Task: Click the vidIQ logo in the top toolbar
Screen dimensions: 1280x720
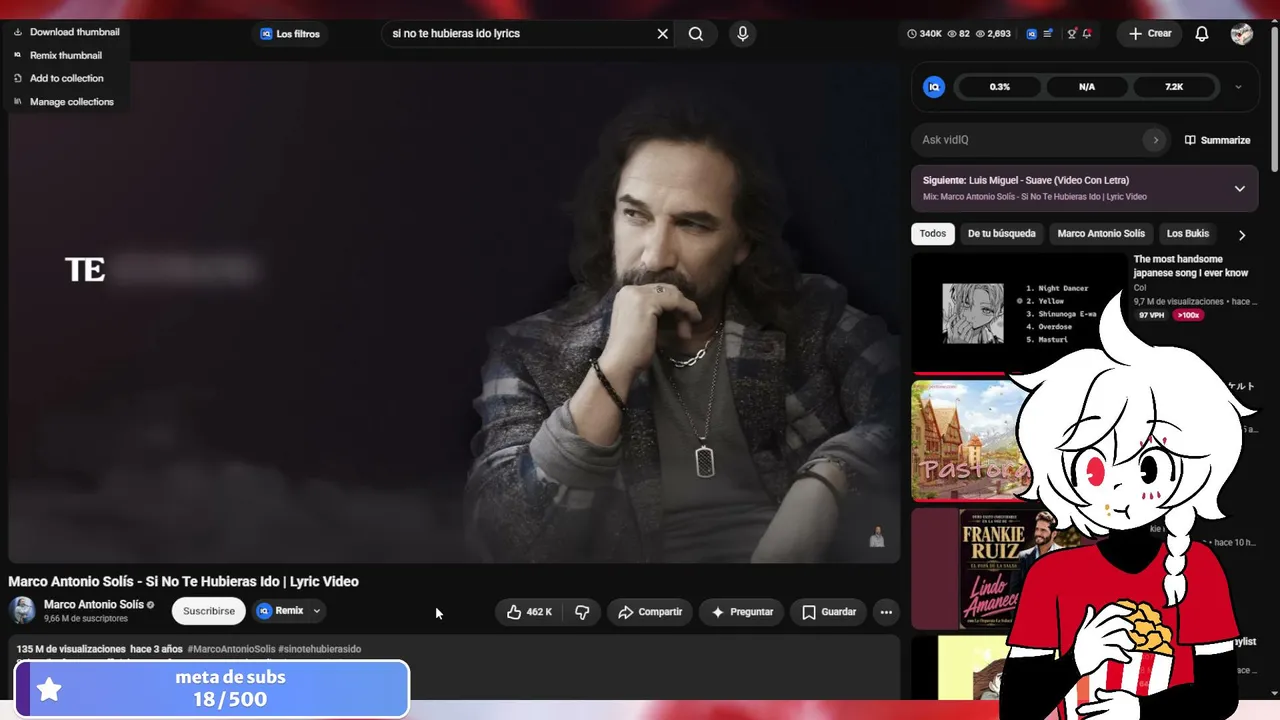Action: tap(1032, 34)
